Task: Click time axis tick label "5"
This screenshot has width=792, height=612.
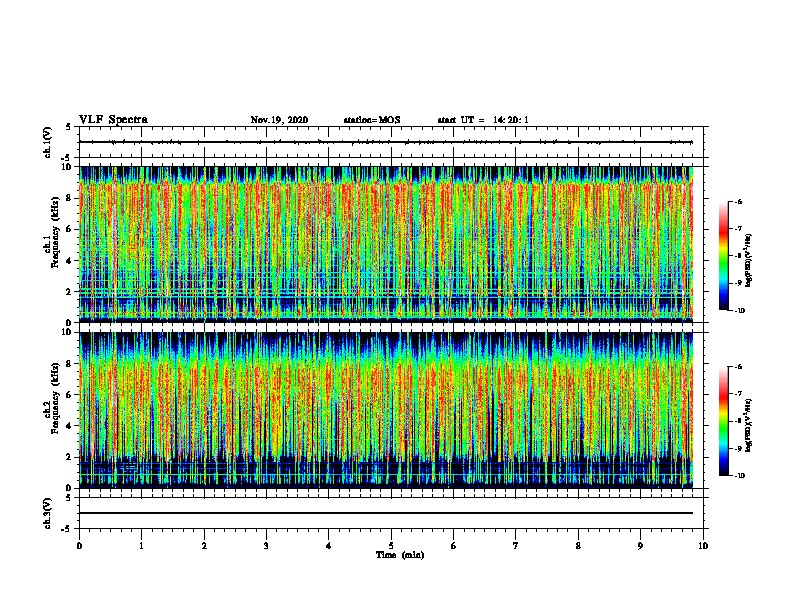Action: pyautogui.click(x=391, y=546)
